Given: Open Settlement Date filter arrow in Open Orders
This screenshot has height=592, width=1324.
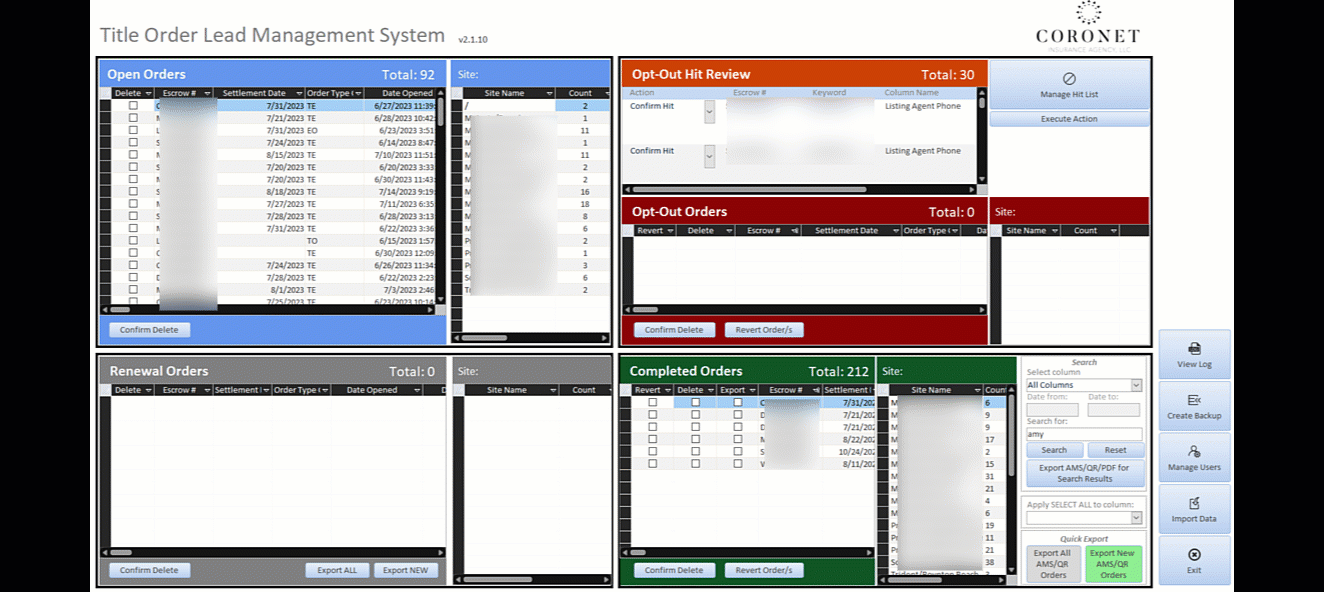Looking at the screenshot, I should pyautogui.click(x=297, y=93).
